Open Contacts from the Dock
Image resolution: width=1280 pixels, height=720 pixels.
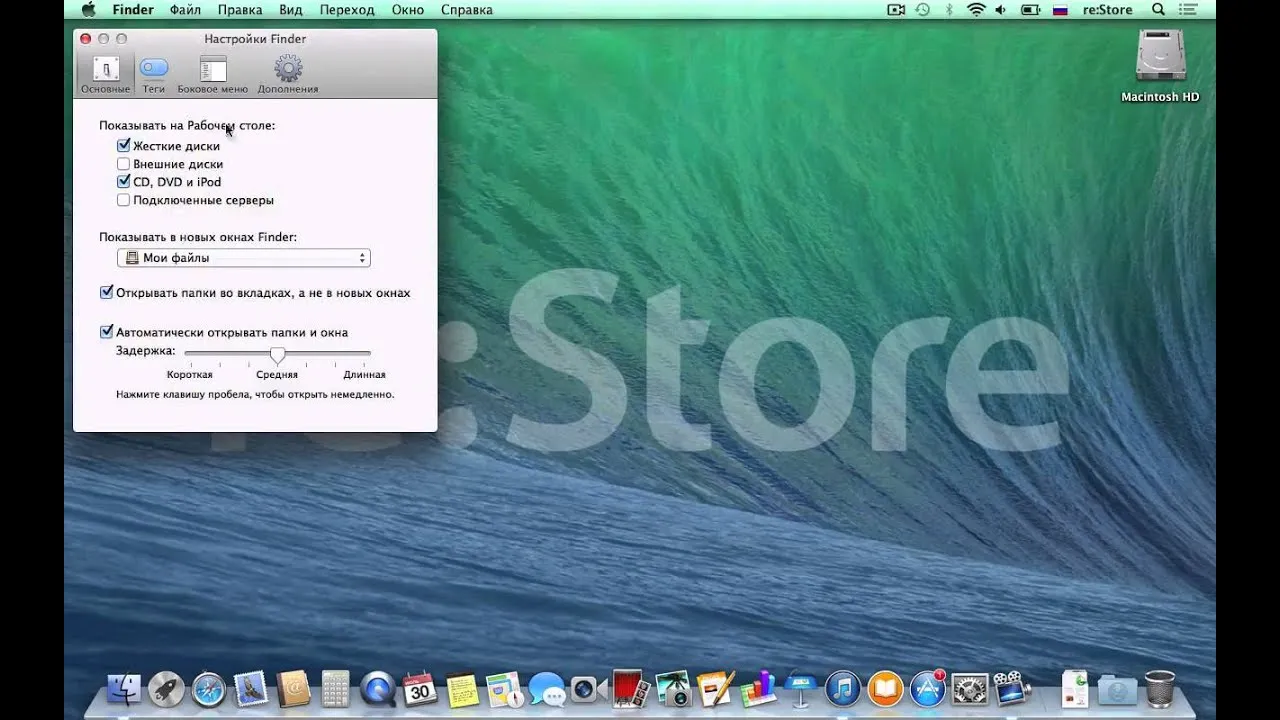[294, 688]
